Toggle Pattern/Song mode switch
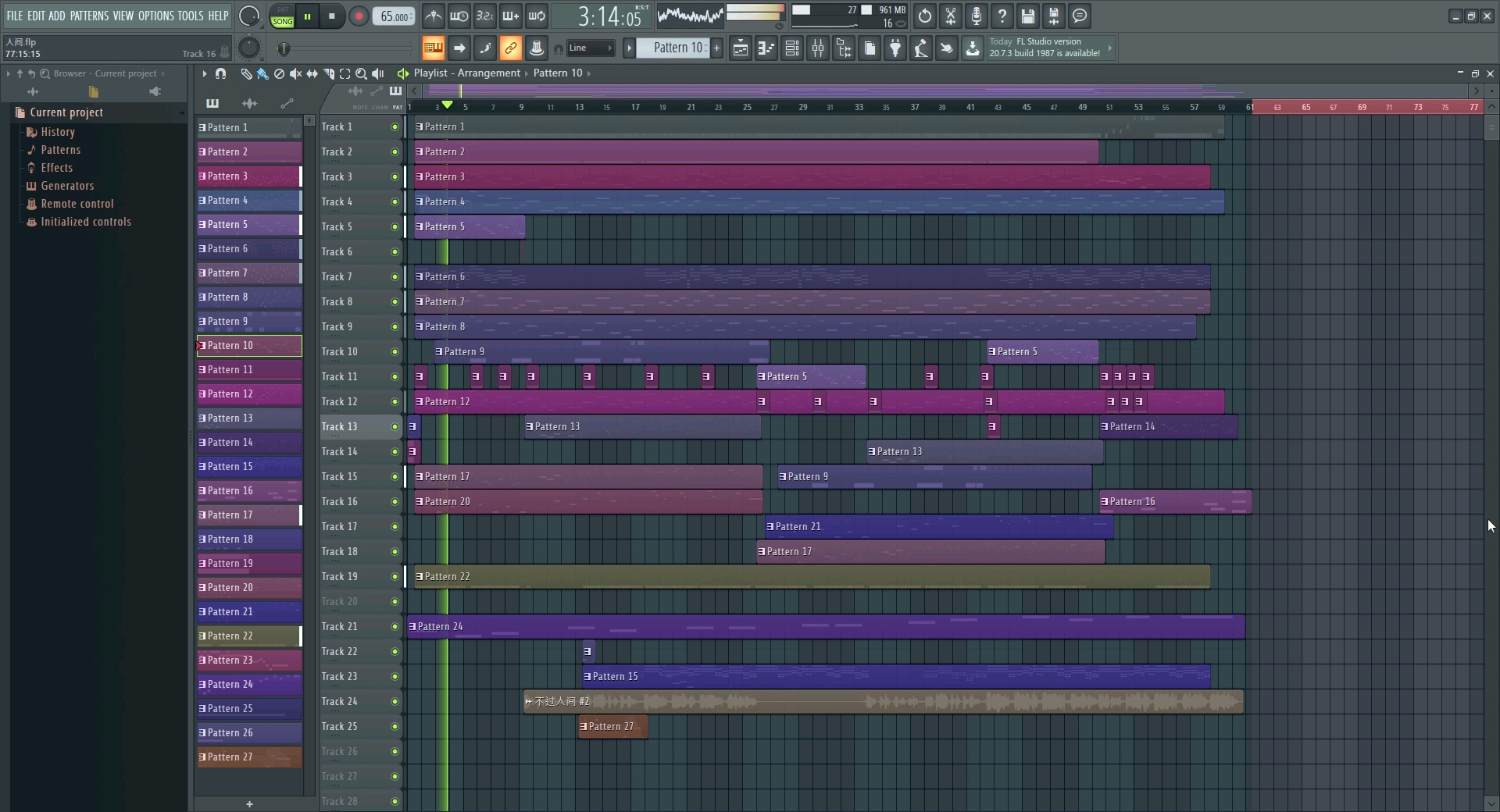 pos(282,16)
